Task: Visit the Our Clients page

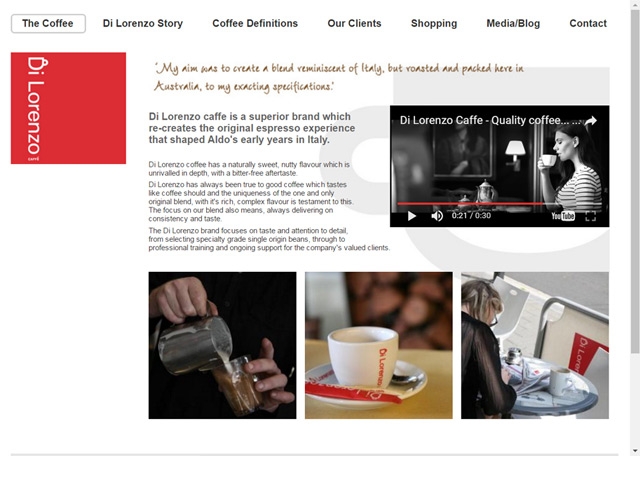Action: pos(354,23)
